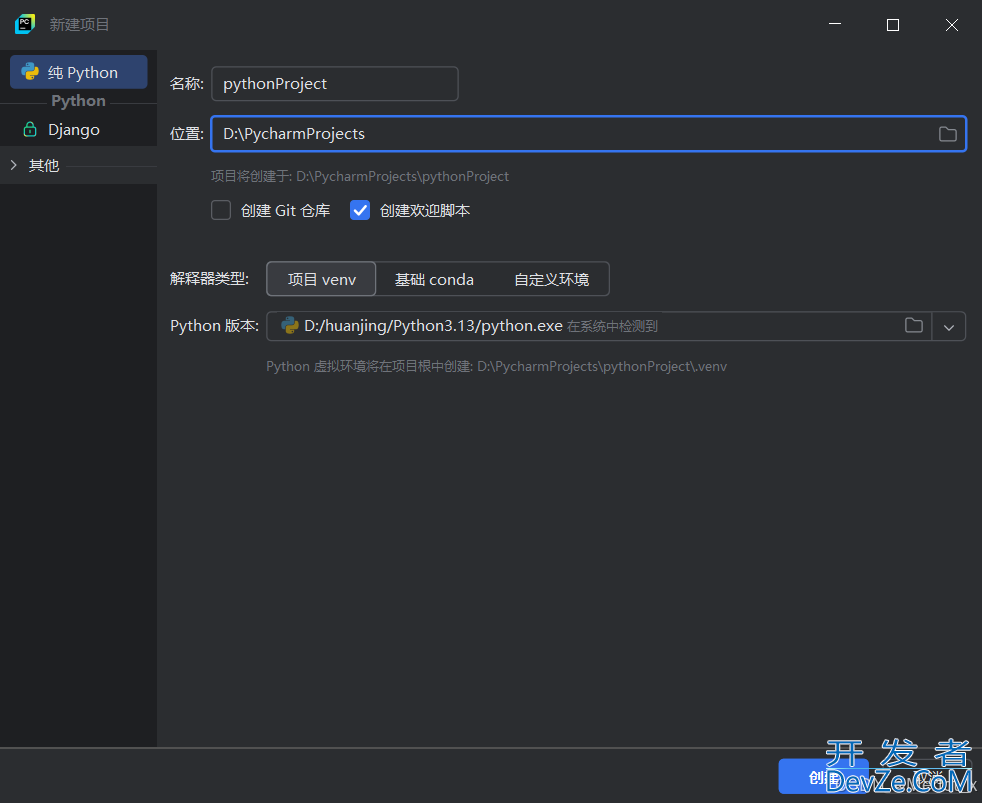
Task: Click the text 项目将创建于 path hint
Action: pos(359,177)
